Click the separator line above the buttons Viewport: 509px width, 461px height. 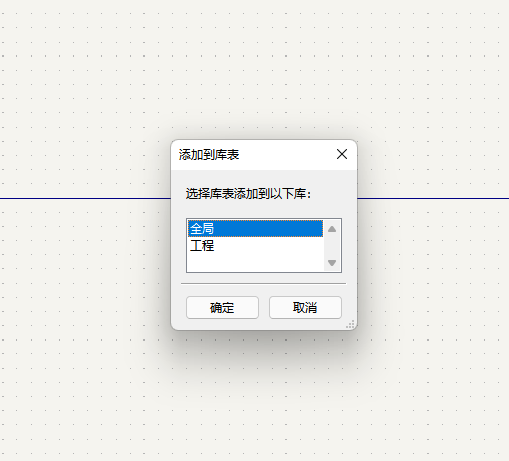[263, 284]
